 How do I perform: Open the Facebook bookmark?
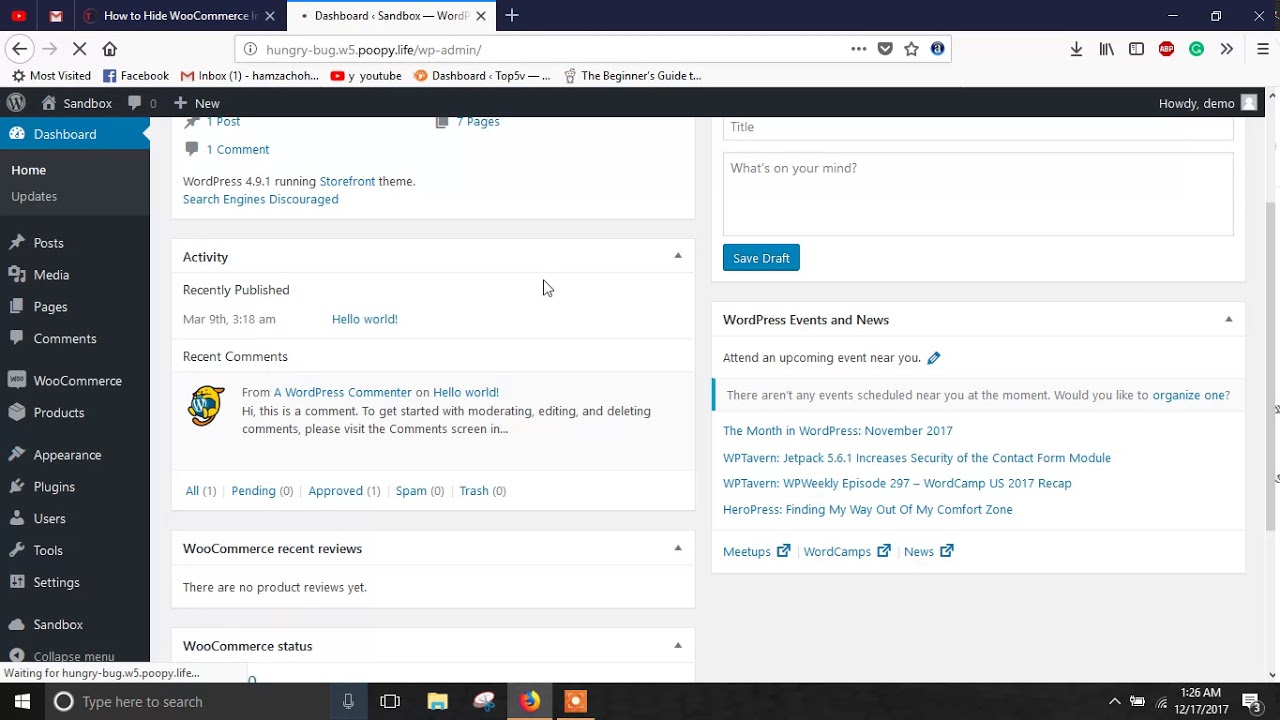(136, 76)
